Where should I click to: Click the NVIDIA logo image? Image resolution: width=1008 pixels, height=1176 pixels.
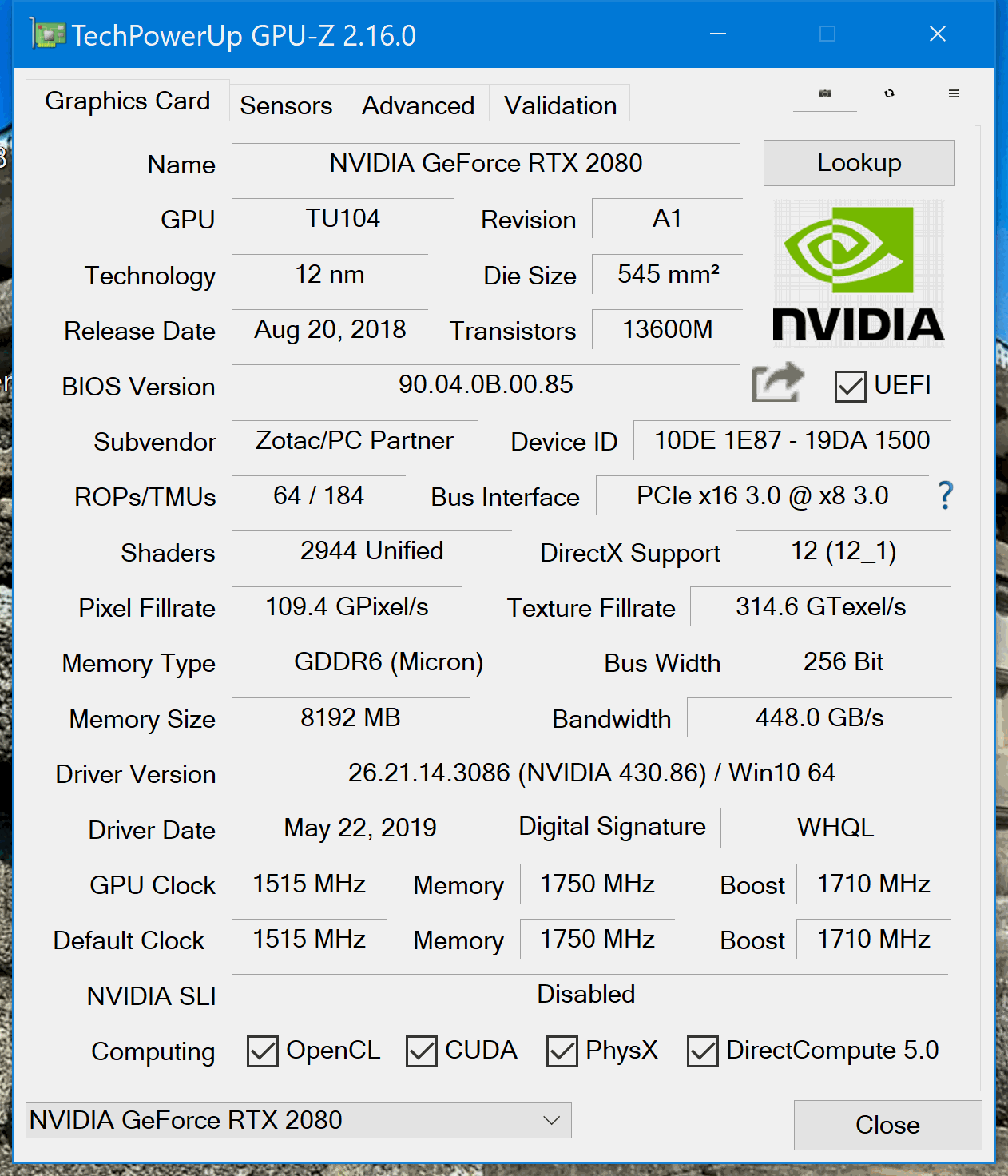[x=859, y=274]
